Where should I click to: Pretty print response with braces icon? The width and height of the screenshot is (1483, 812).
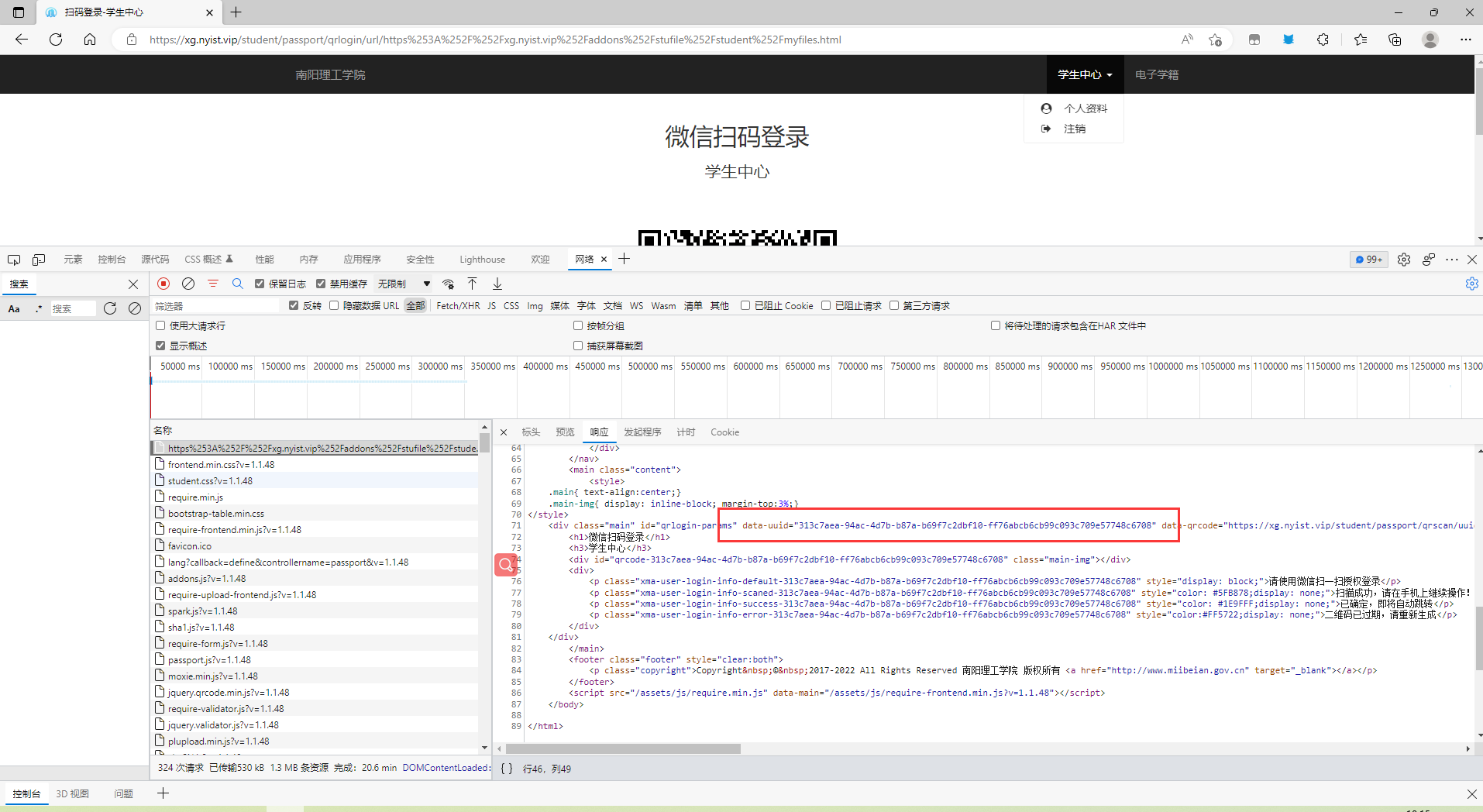click(507, 769)
